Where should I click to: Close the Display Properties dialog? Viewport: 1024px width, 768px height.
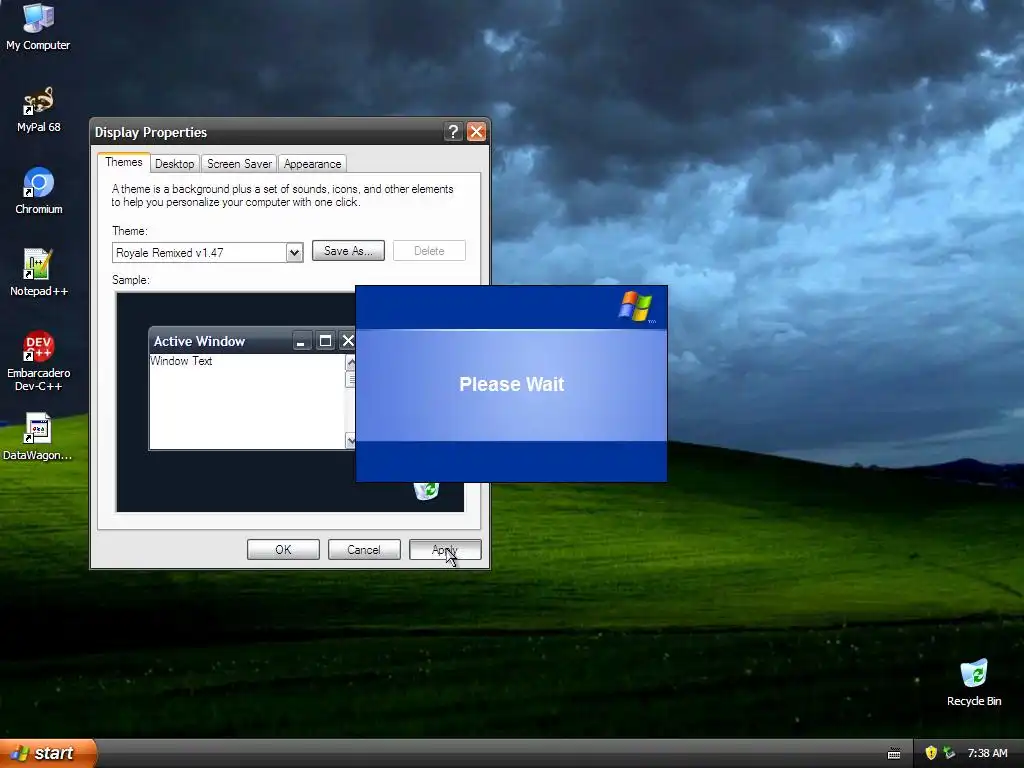(476, 131)
